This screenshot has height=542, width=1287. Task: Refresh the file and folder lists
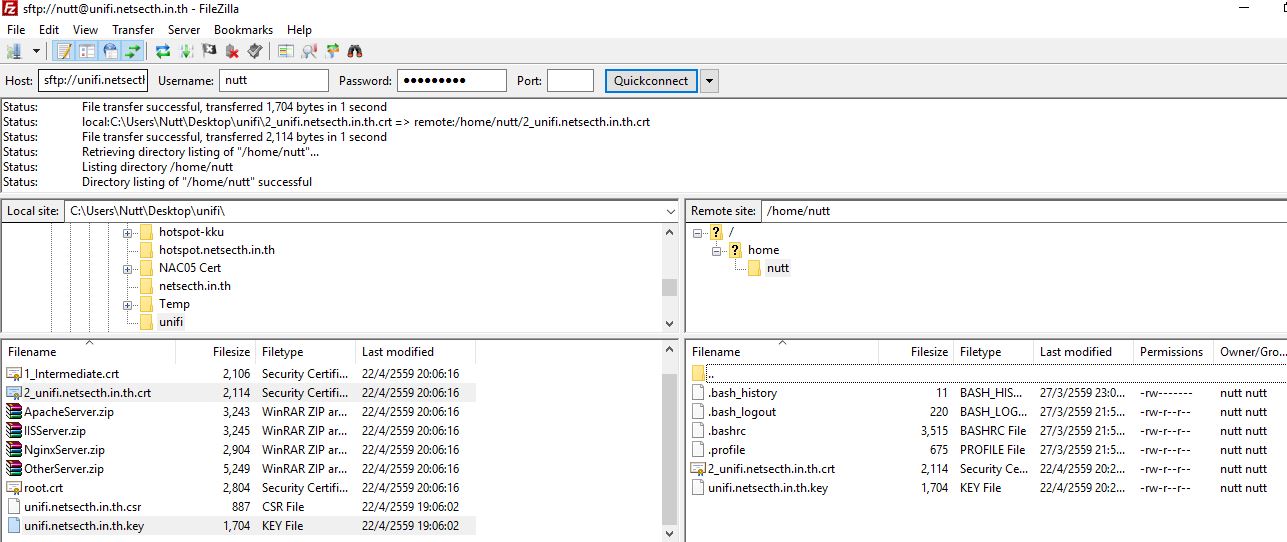(163, 50)
